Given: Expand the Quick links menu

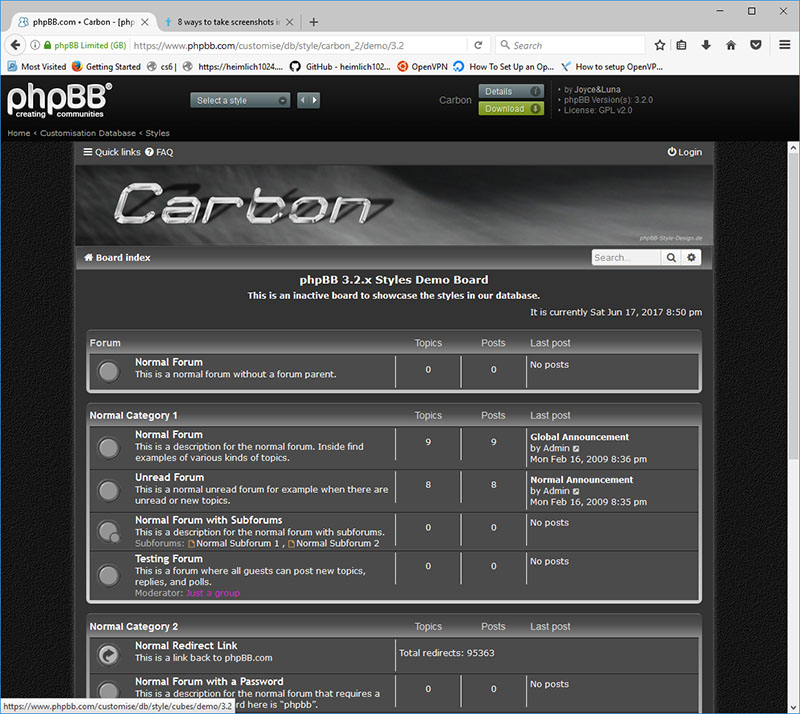Looking at the screenshot, I should pos(112,152).
